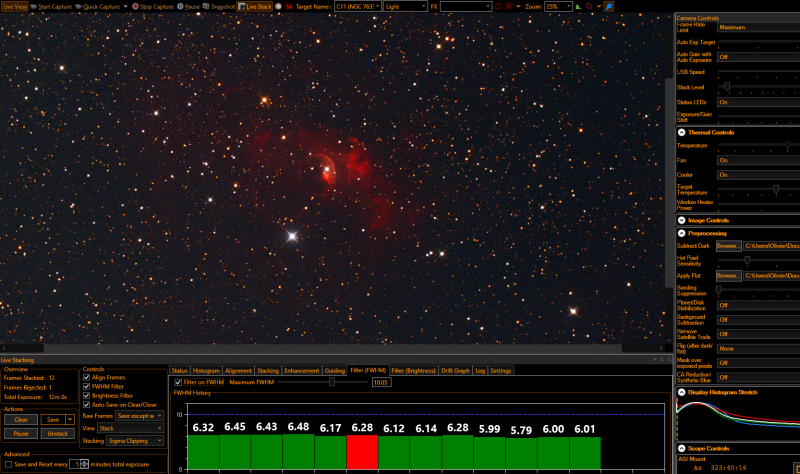The height and width of the screenshot is (474, 800).
Task: Collapse the Display Histogram Stretch section
Action: (x=682, y=392)
